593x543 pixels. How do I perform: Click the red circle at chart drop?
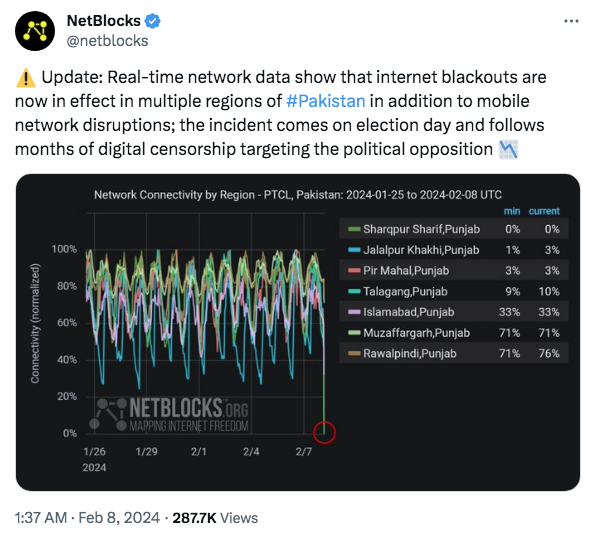[324, 432]
